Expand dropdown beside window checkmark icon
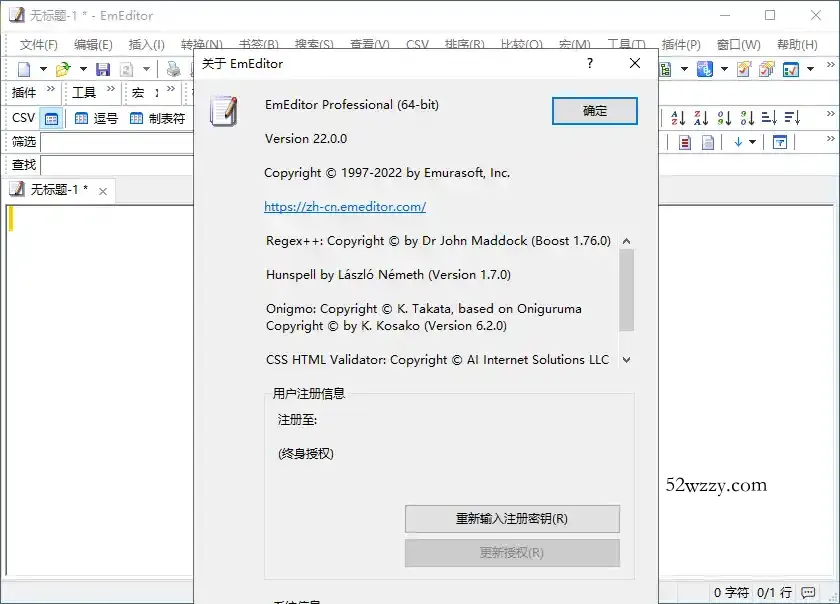 (x=811, y=69)
